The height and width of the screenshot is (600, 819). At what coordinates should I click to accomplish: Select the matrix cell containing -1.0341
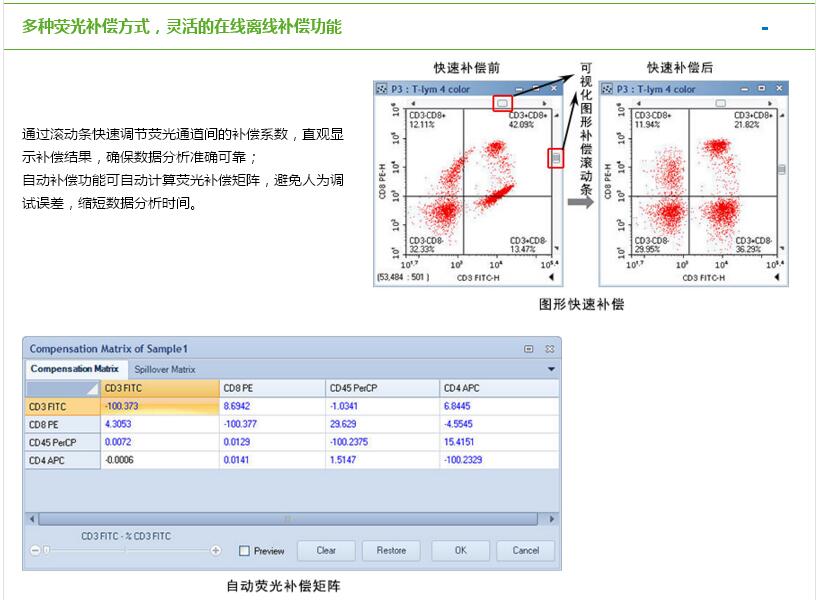click(x=382, y=406)
